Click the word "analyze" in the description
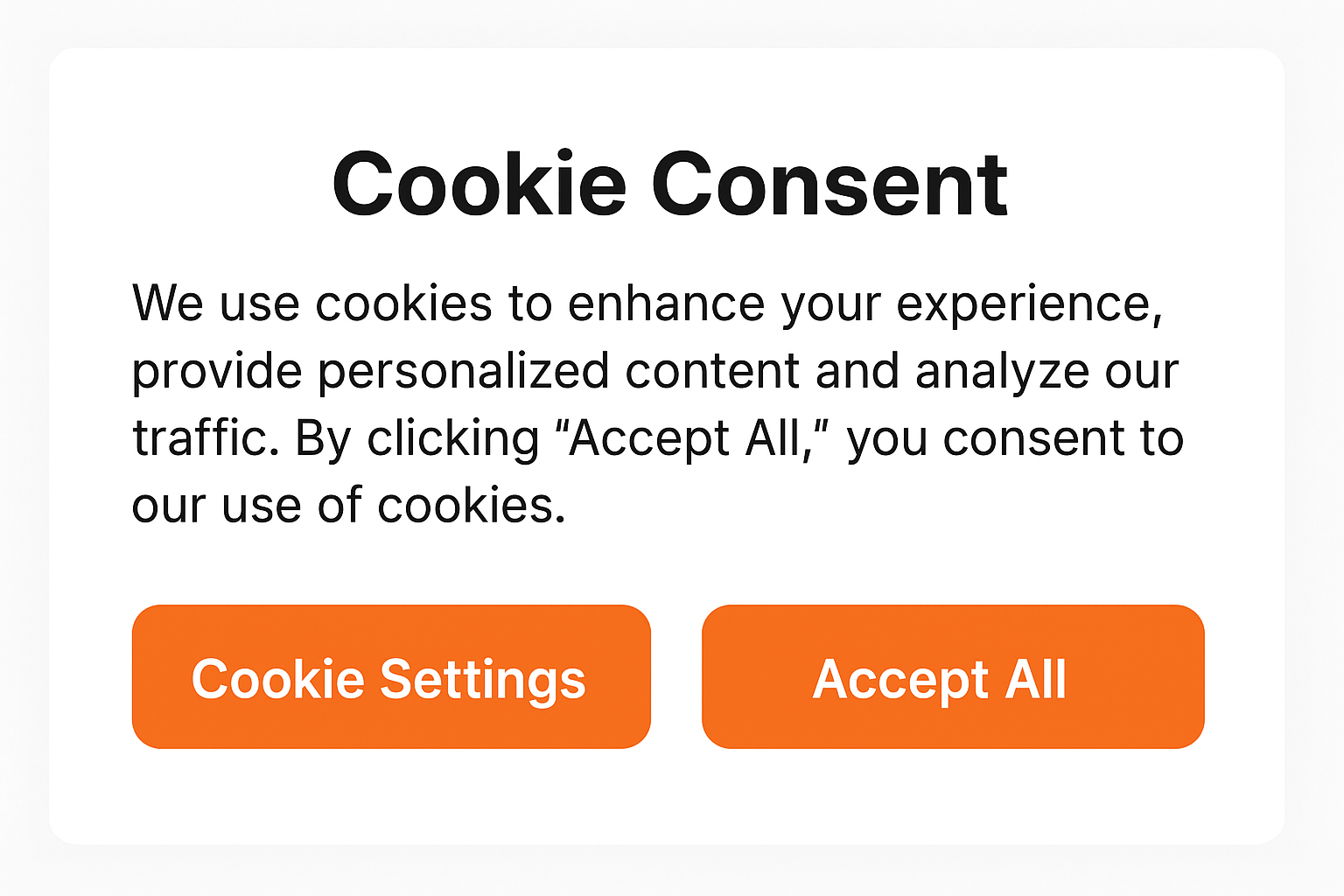 pyautogui.click(x=1002, y=371)
